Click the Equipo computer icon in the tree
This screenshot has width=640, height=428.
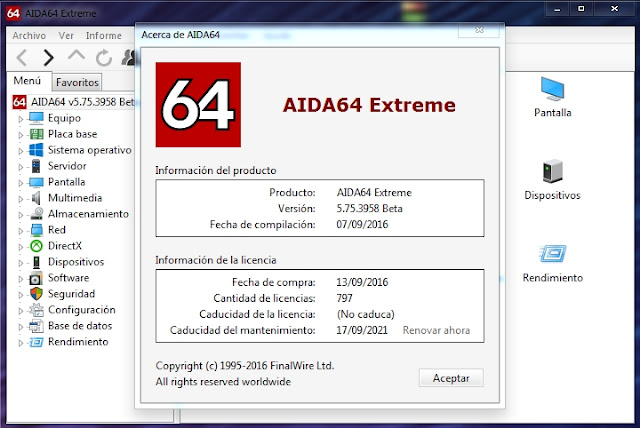(36, 118)
